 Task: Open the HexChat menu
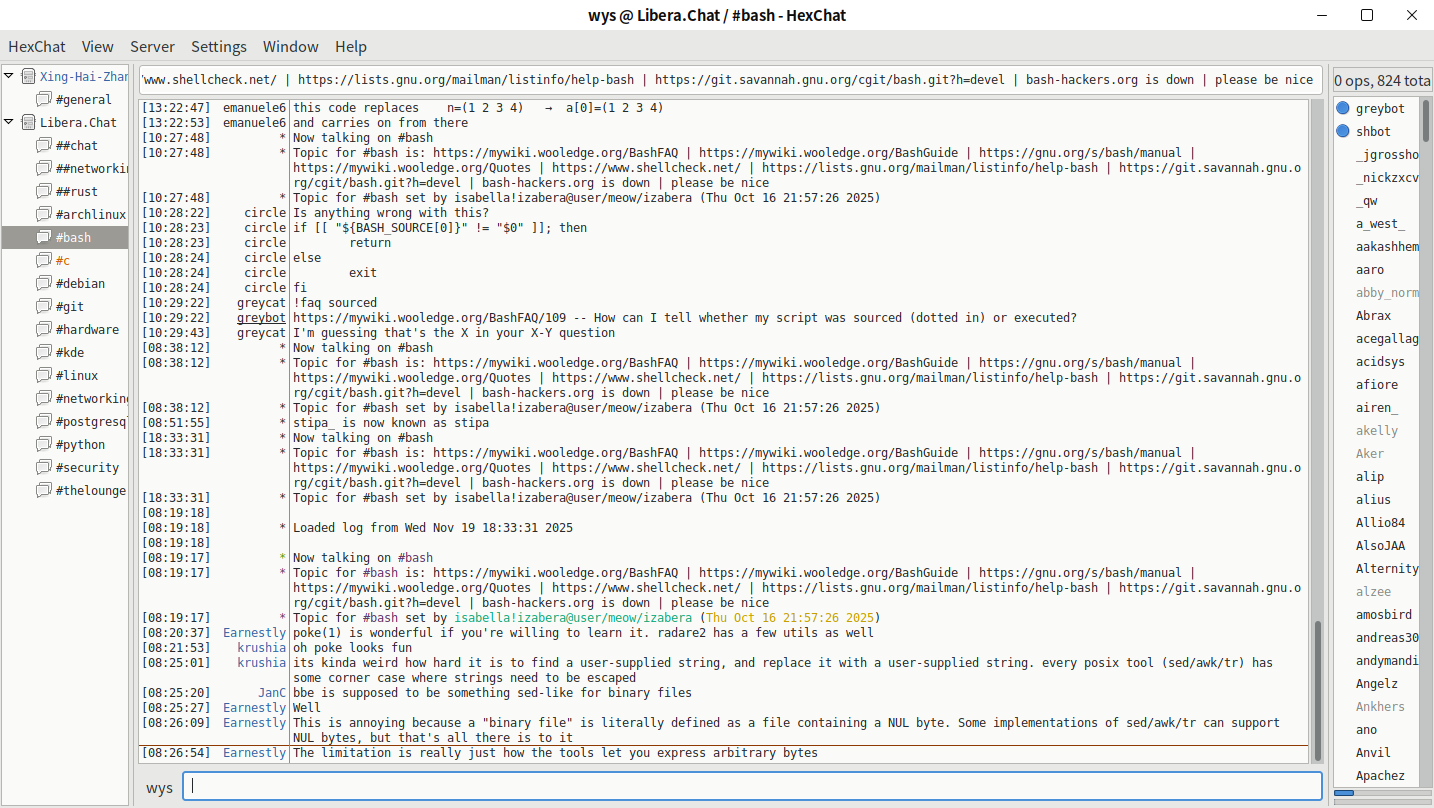coord(37,47)
